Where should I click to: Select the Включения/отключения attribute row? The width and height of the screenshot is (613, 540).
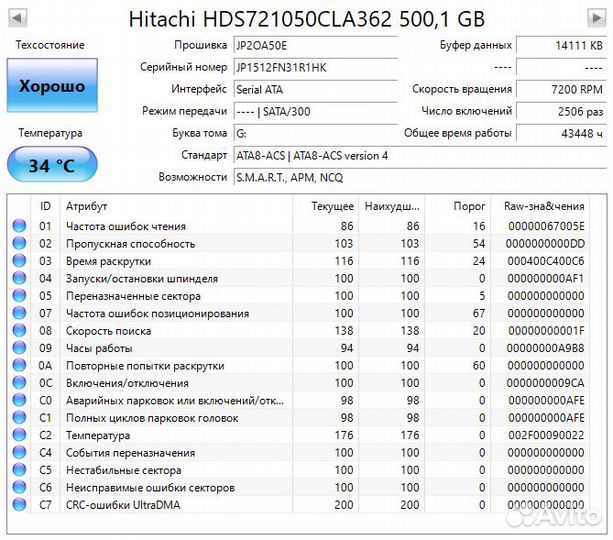[x=299, y=382]
